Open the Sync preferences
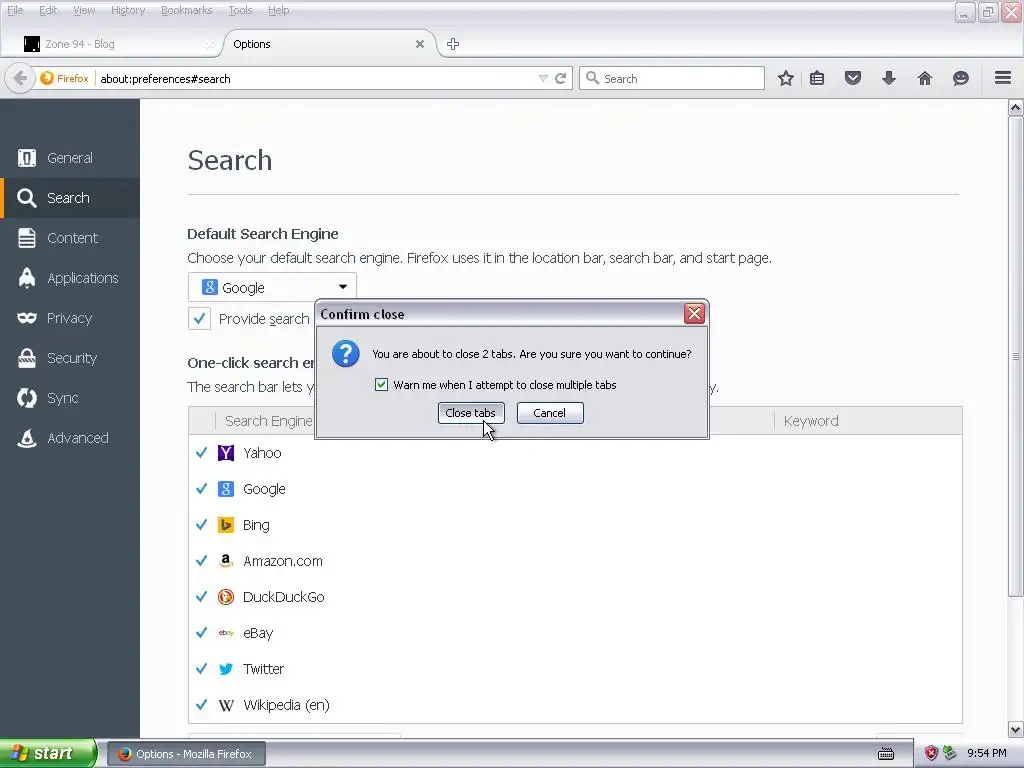 [x=70, y=398]
